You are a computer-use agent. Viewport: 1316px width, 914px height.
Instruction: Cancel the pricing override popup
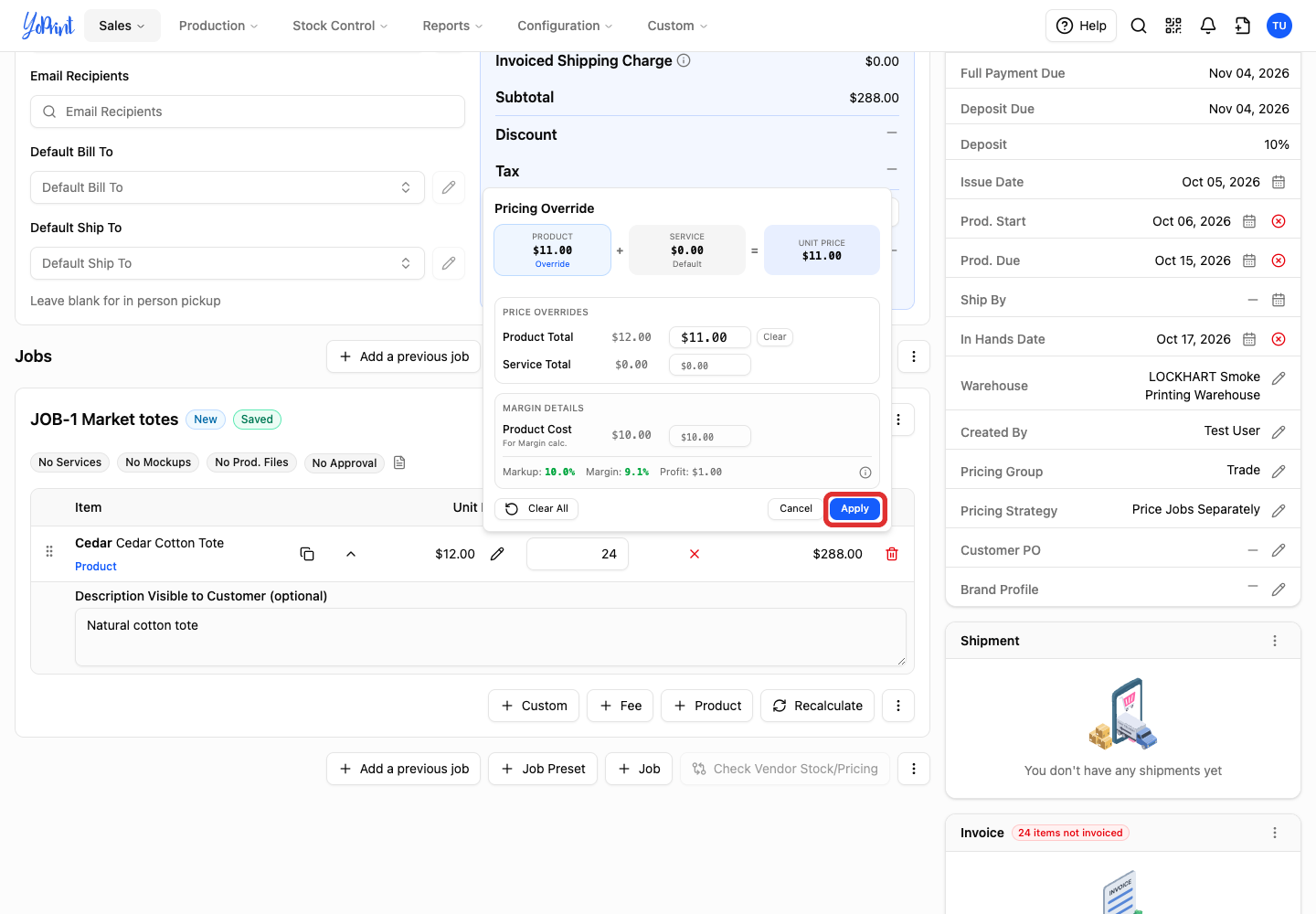pyautogui.click(x=795, y=509)
